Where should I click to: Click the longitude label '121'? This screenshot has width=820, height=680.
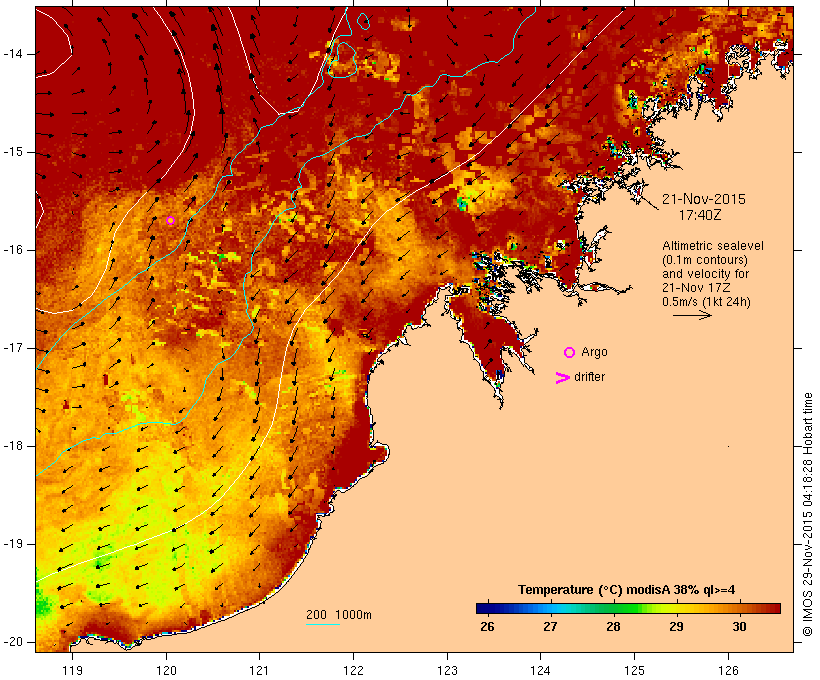pyautogui.click(x=259, y=670)
